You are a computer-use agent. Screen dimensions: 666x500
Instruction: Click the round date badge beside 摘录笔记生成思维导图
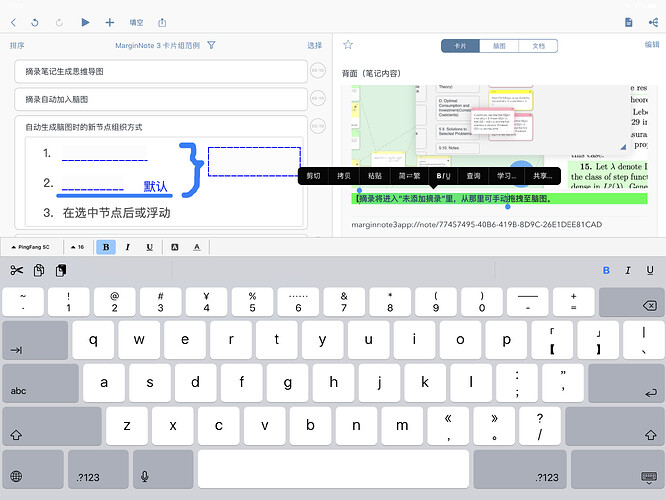[318, 71]
